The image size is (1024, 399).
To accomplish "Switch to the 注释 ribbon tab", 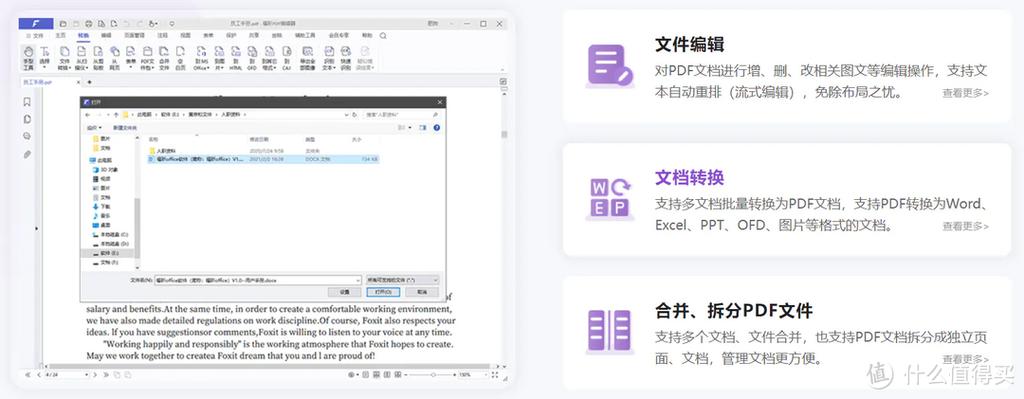I will 163,35.
